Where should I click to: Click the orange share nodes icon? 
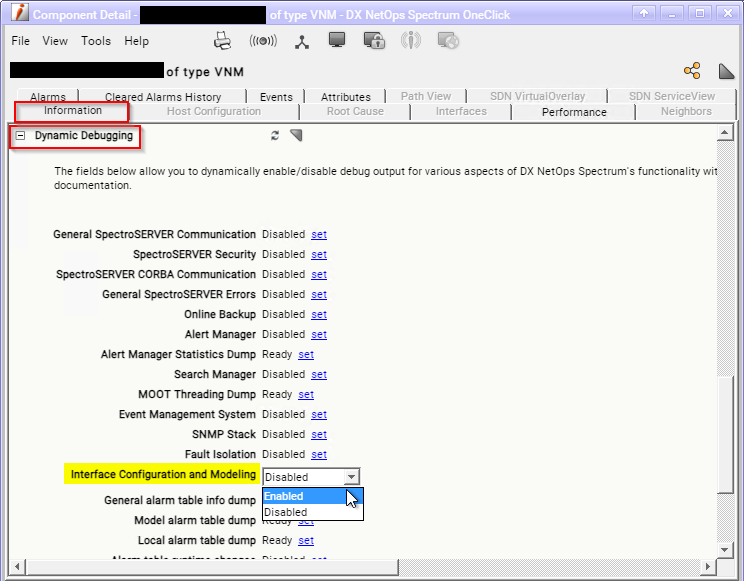(x=692, y=70)
